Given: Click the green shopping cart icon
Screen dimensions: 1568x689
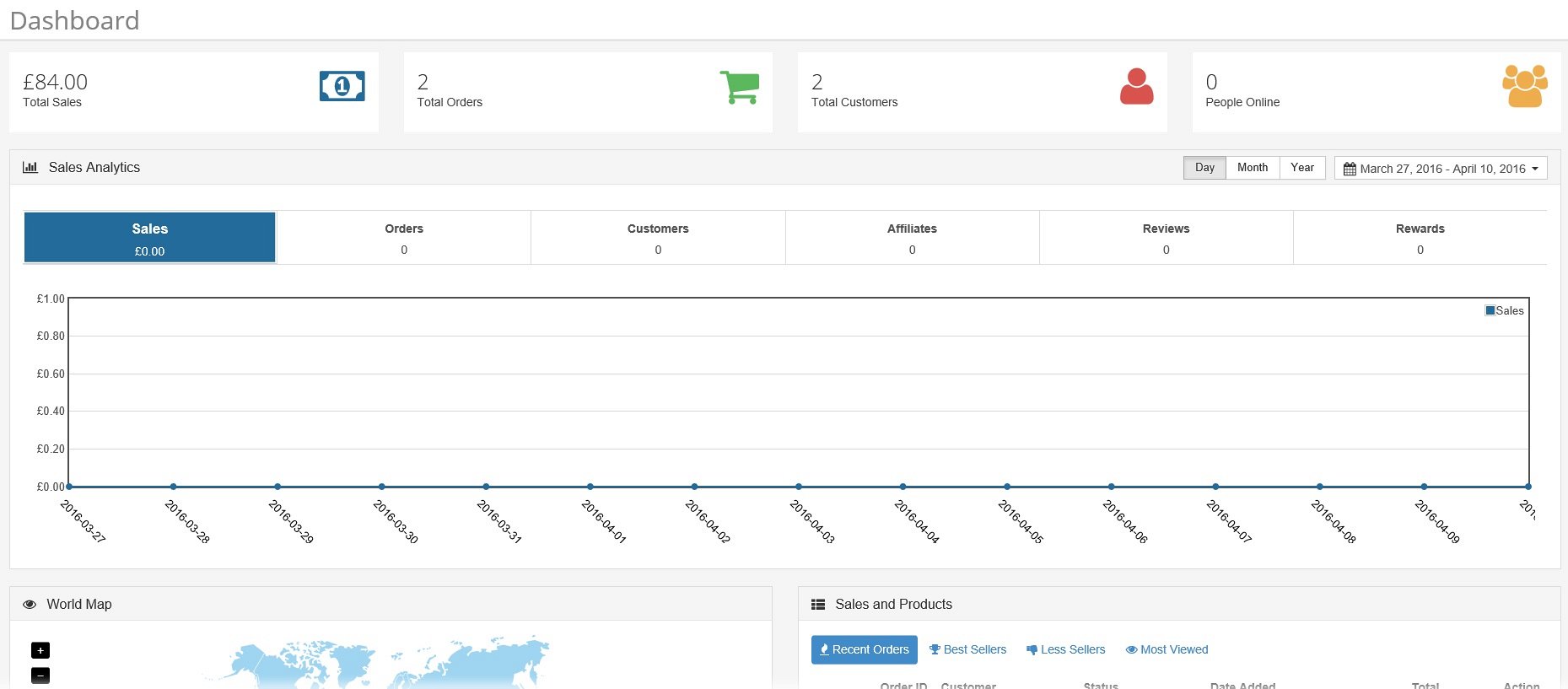Looking at the screenshot, I should [x=740, y=87].
